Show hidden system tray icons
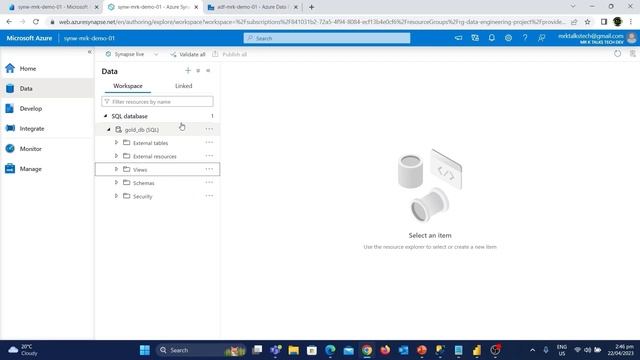Screen dimensions: 640x360 tap(532, 350)
